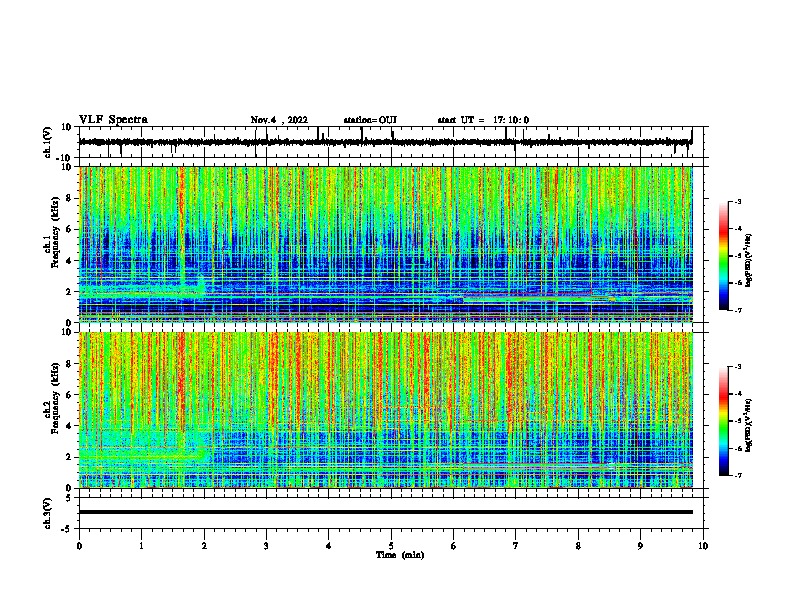The height and width of the screenshot is (612, 792).
Task: Select the "Time (min)" x-axis label
Action: coord(400,555)
